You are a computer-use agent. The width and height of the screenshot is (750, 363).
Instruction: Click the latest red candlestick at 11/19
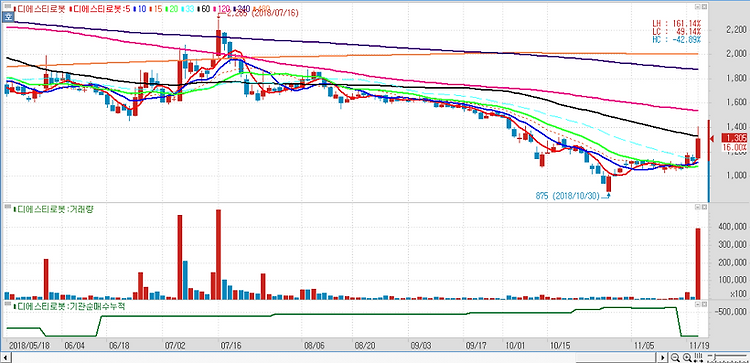point(698,148)
